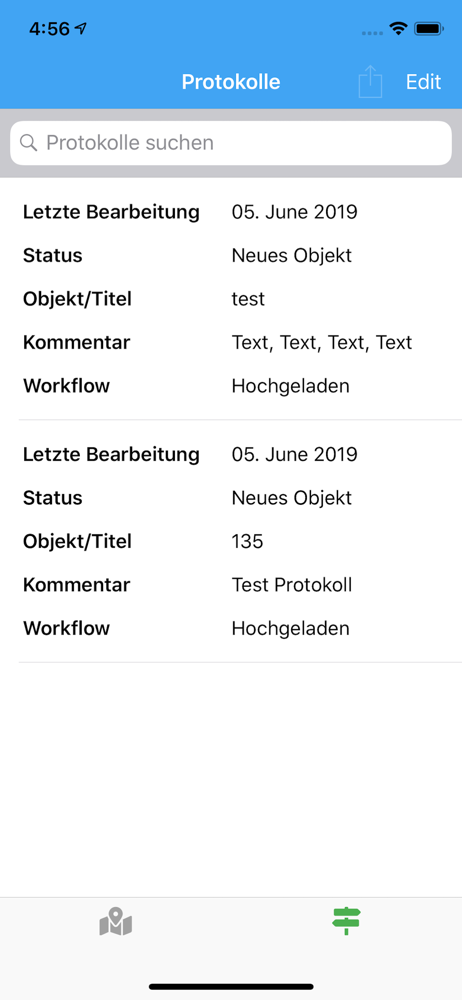Tap the Text, Text, Text, Text comment

[322, 342]
